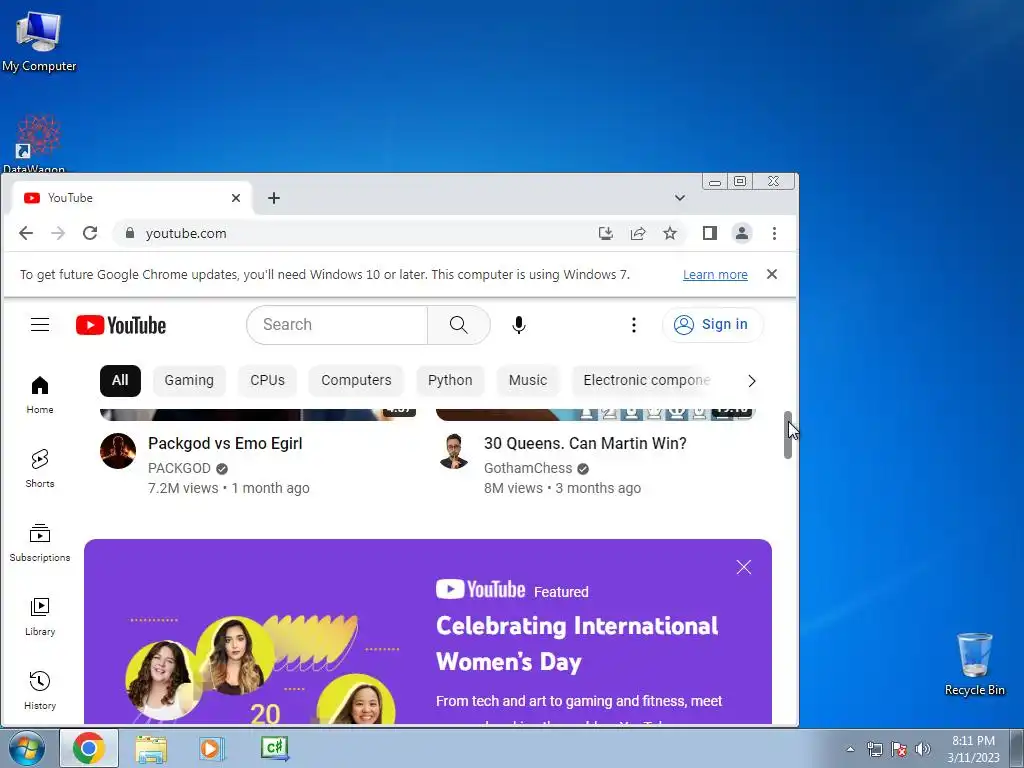Select the All filter chip
This screenshot has width=1024, height=768.
(120, 381)
